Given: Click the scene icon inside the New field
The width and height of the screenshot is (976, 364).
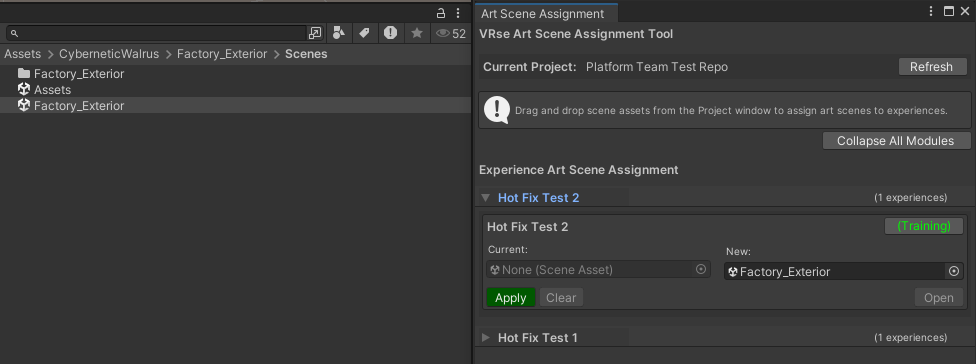Looking at the screenshot, I should coord(733,271).
